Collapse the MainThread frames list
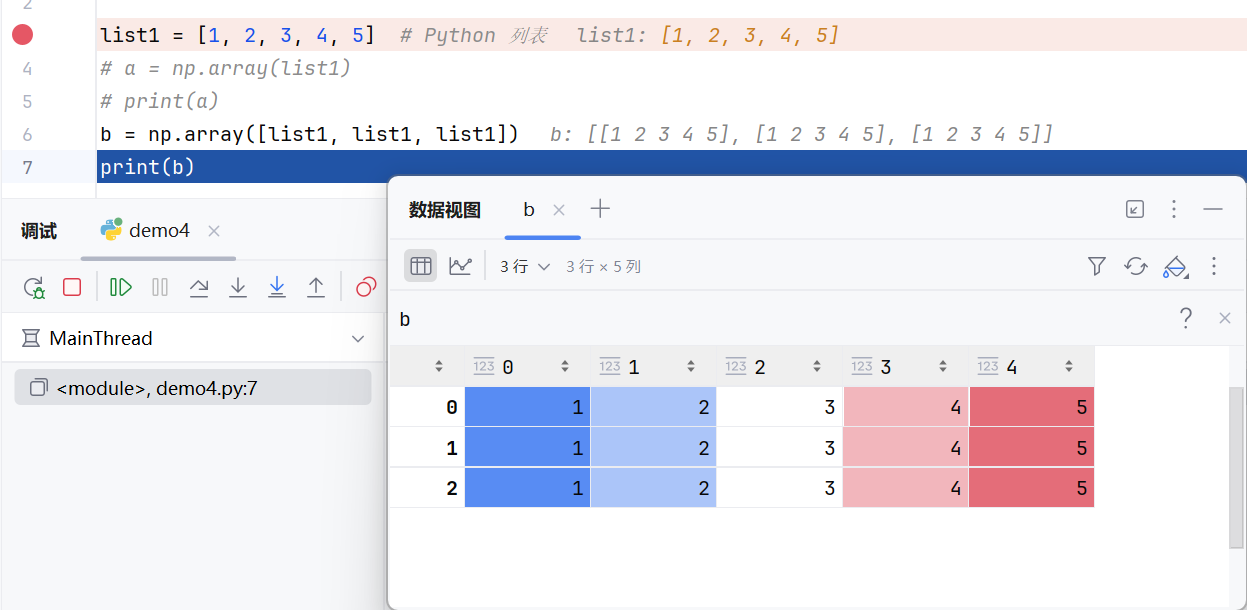Image resolution: width=1247 pixels, height=610 pixels. click(x=358, y=339)
